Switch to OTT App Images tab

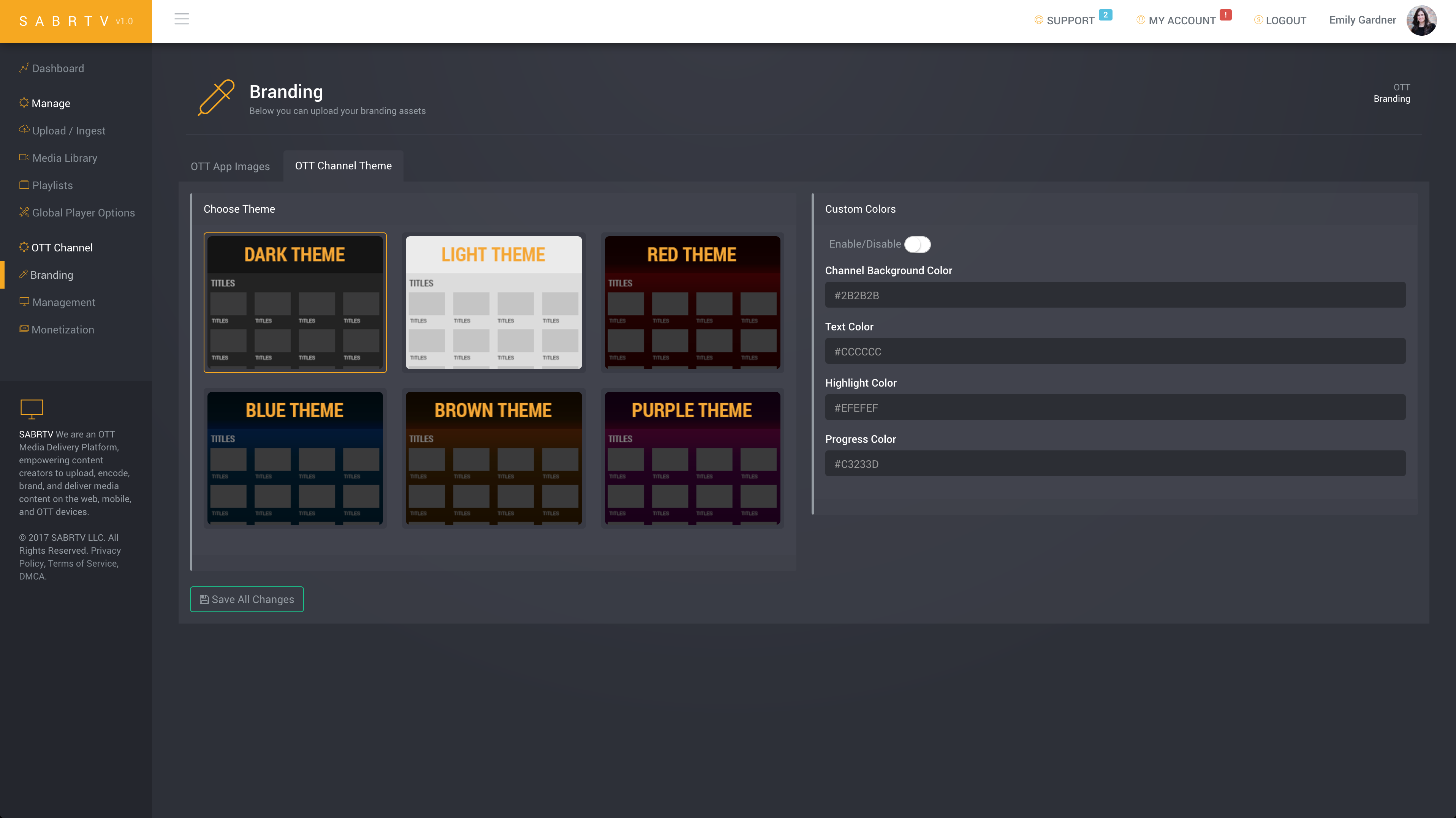(230, 167)
